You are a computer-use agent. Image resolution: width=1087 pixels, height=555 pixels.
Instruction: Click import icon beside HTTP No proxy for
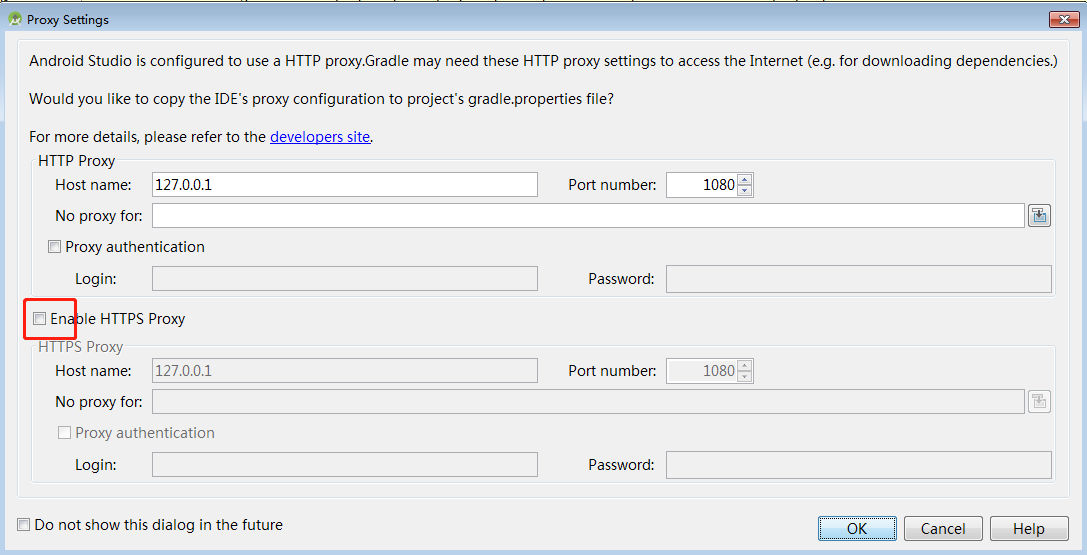tap(1039, 215)
